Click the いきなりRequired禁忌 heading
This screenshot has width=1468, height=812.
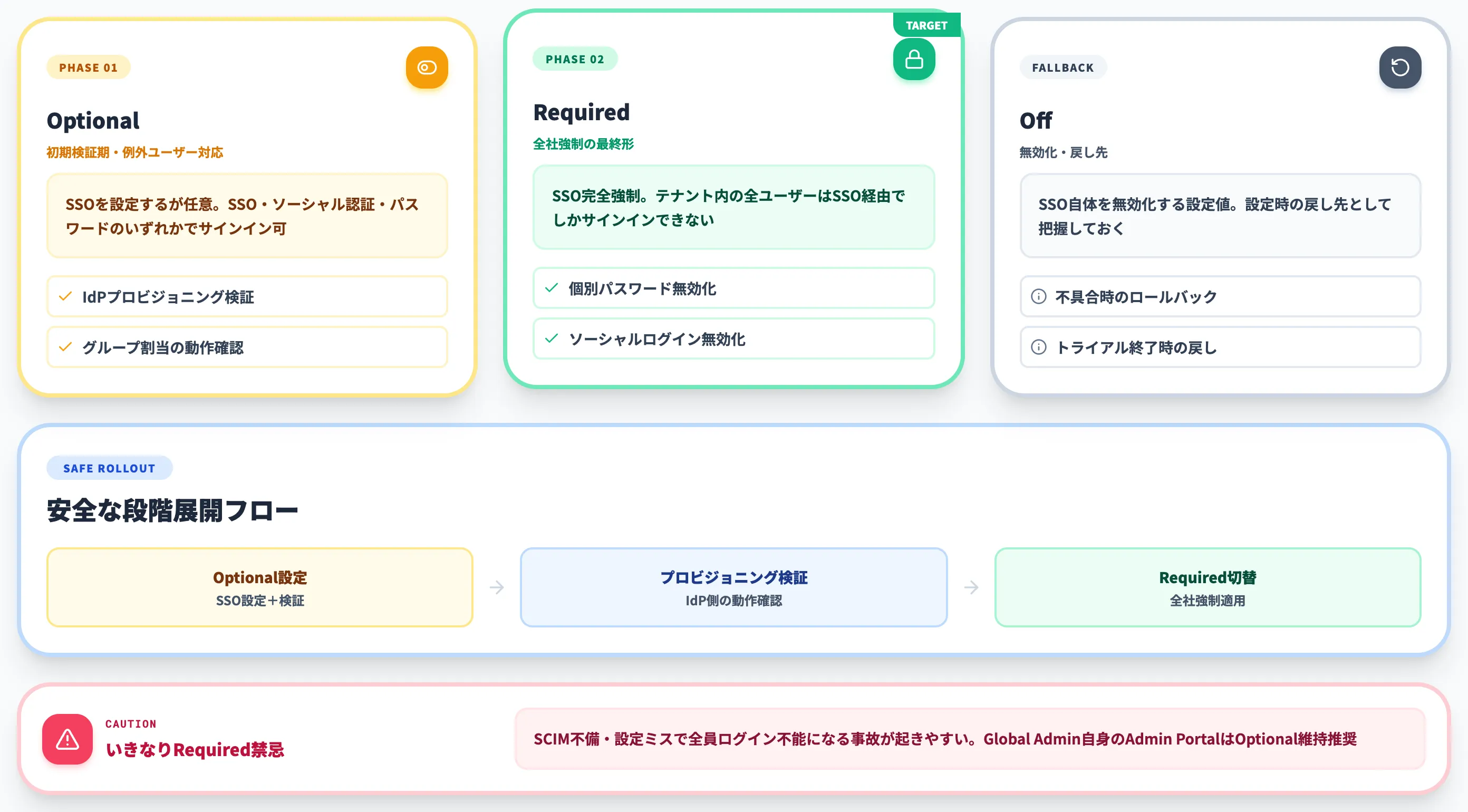(195, 749)
